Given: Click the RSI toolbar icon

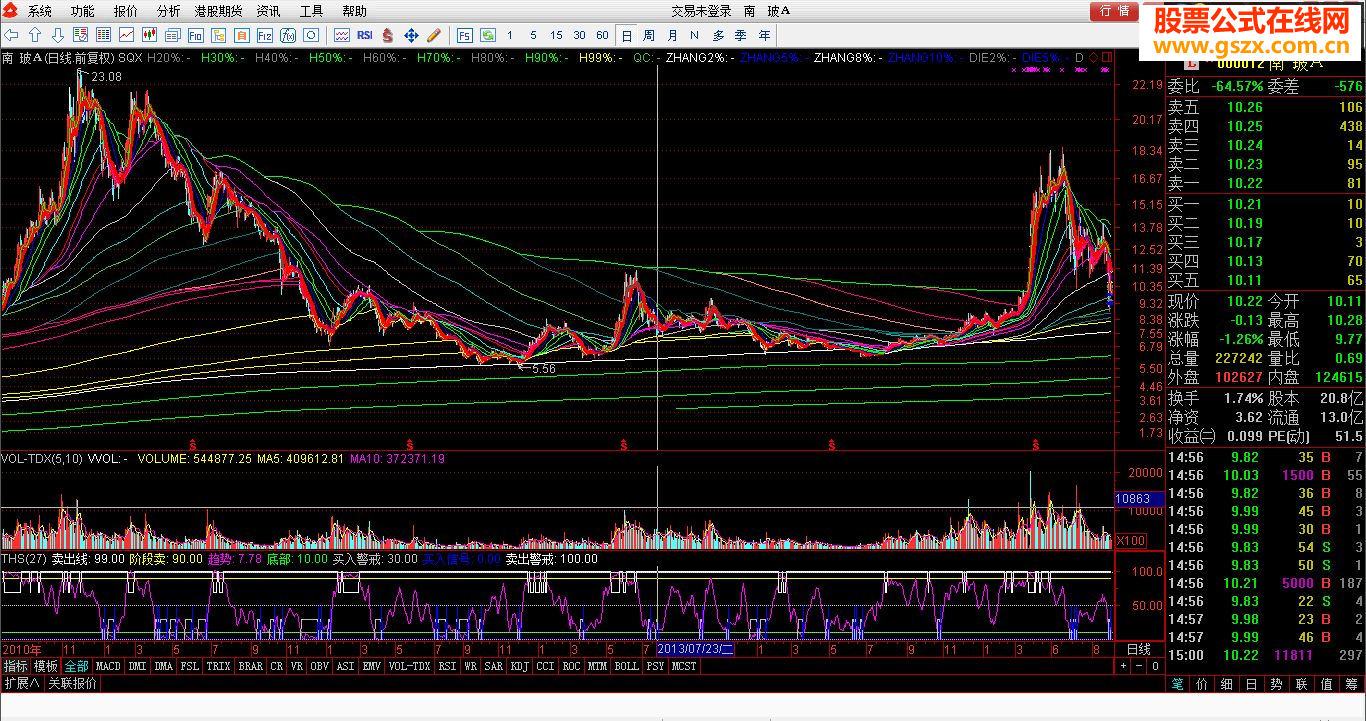Looking at the screenshot, I should [364, 35].
